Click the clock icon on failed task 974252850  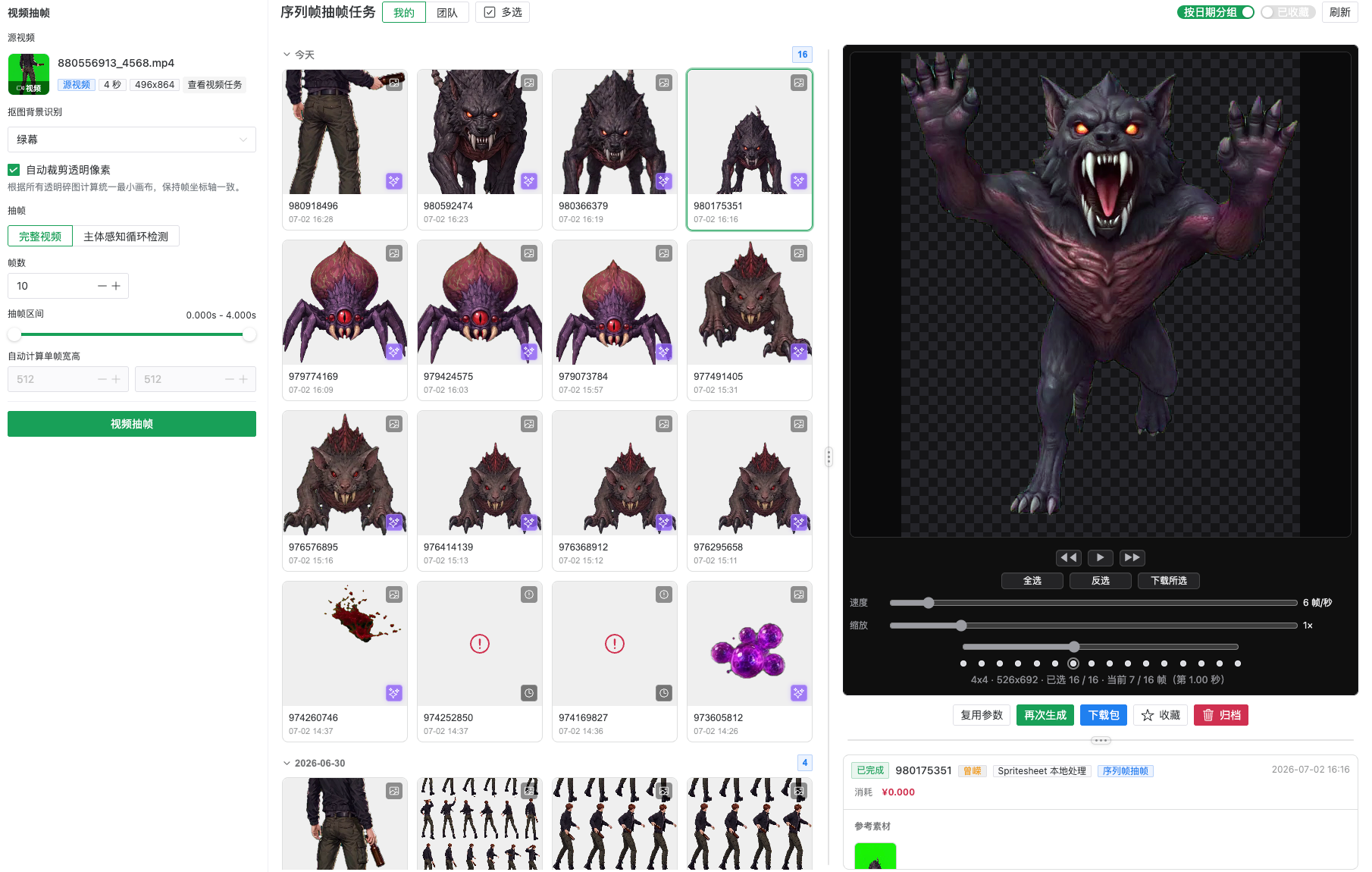click(x=529, y=693)
